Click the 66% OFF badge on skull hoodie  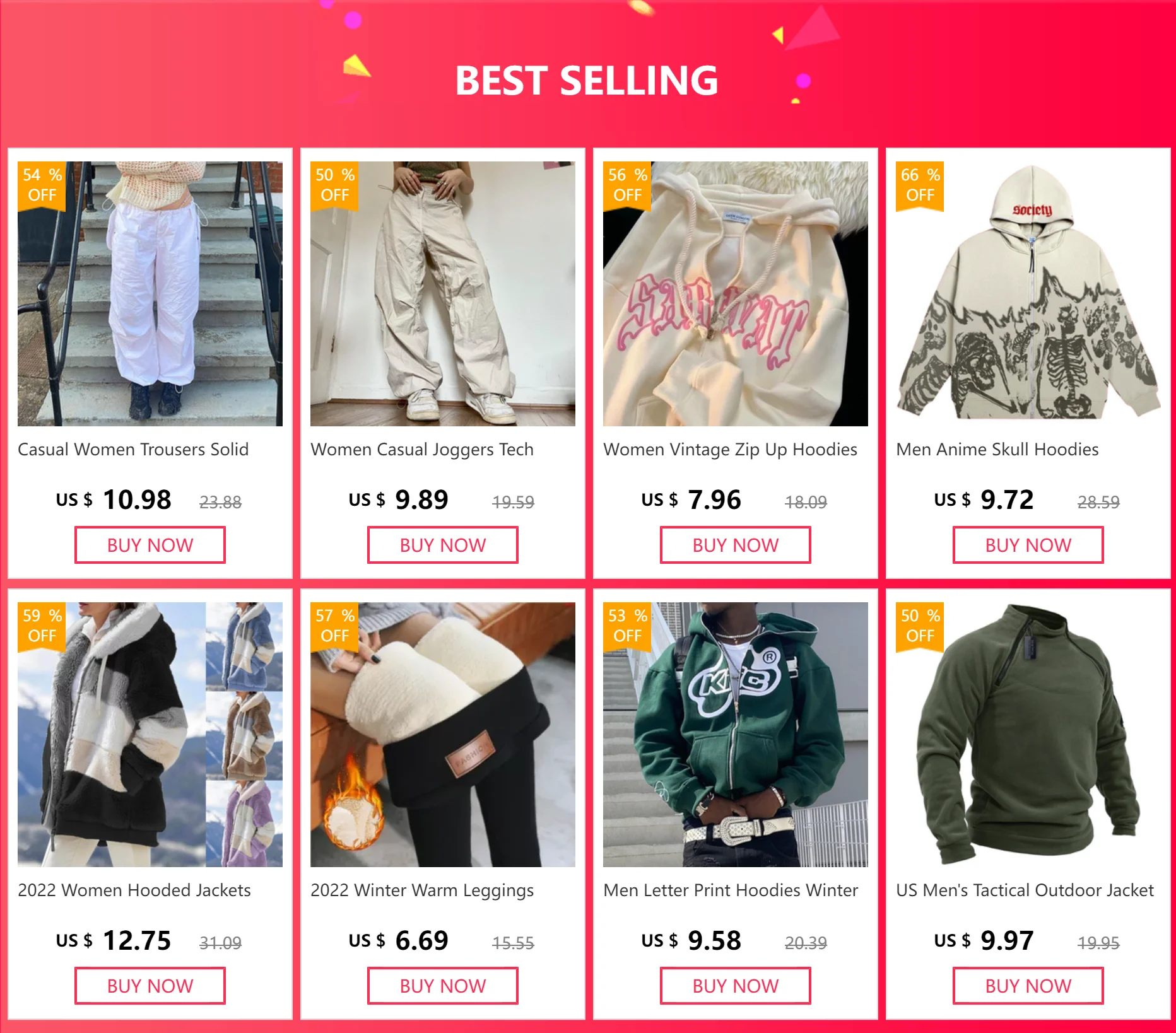[x=920, y=185]
